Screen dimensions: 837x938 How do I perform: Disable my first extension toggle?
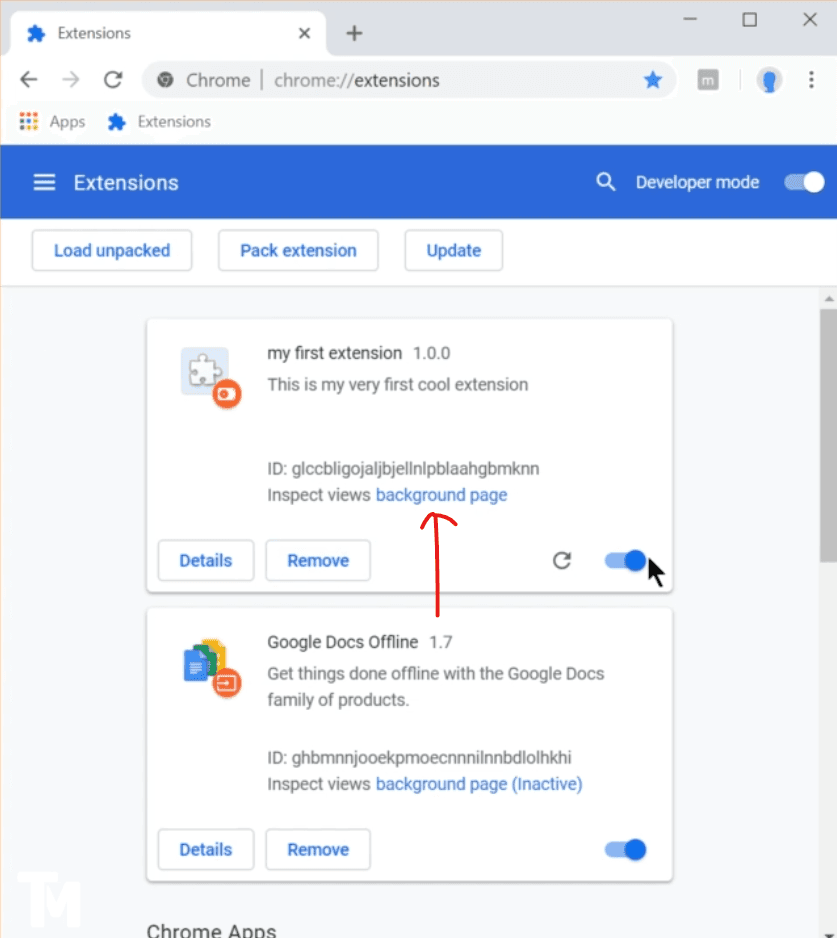point(625,561)
